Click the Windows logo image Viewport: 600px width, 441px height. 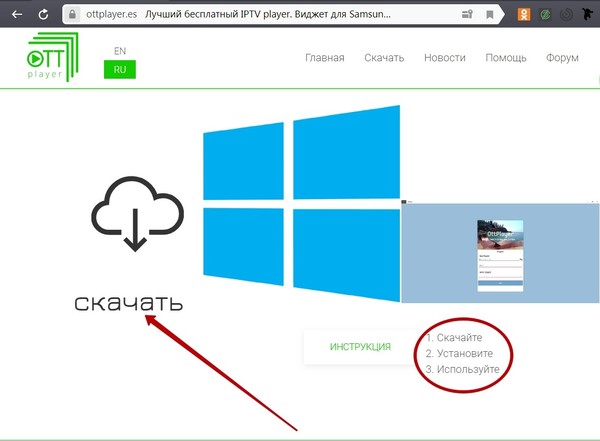coord(302,203)
